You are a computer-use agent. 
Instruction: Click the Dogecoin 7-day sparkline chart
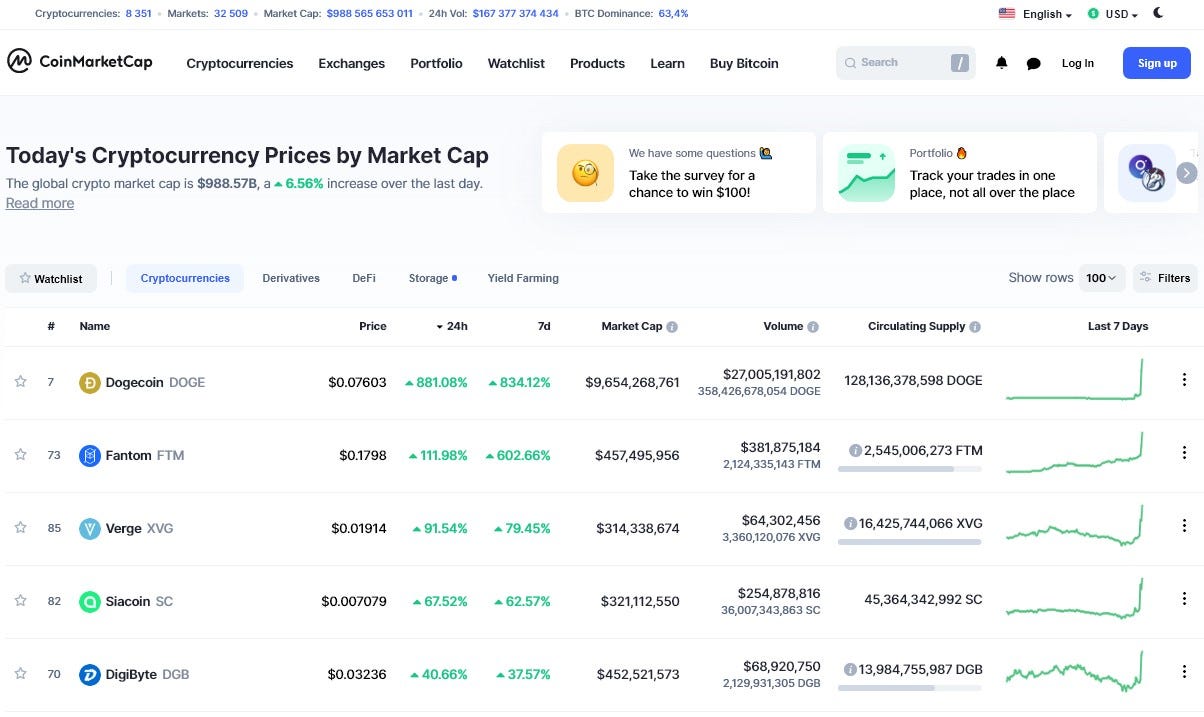[1075, 380]
